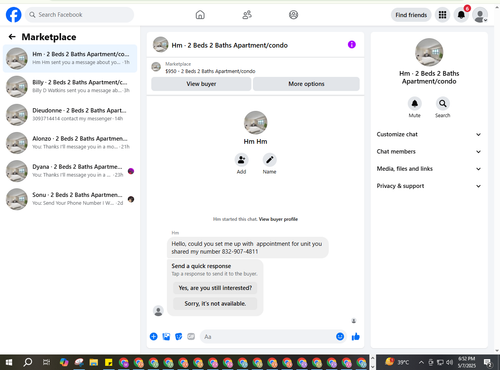Go back from Marketplace with the arrow
Image resolution: width=500 pixels, height=370 pixels.
(x=12, y=37)
